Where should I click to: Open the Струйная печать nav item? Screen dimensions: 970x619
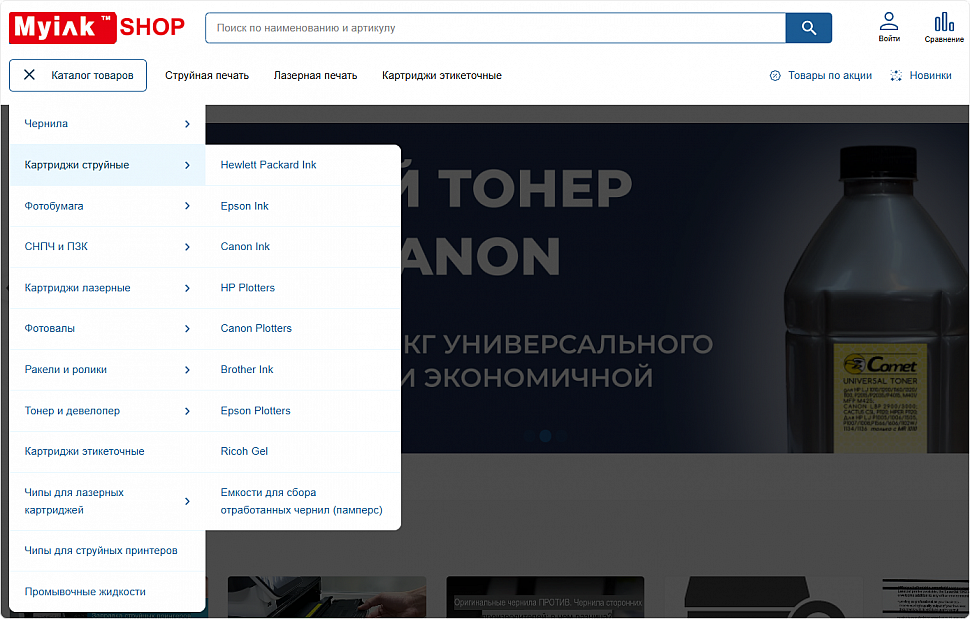click(207, 76)
